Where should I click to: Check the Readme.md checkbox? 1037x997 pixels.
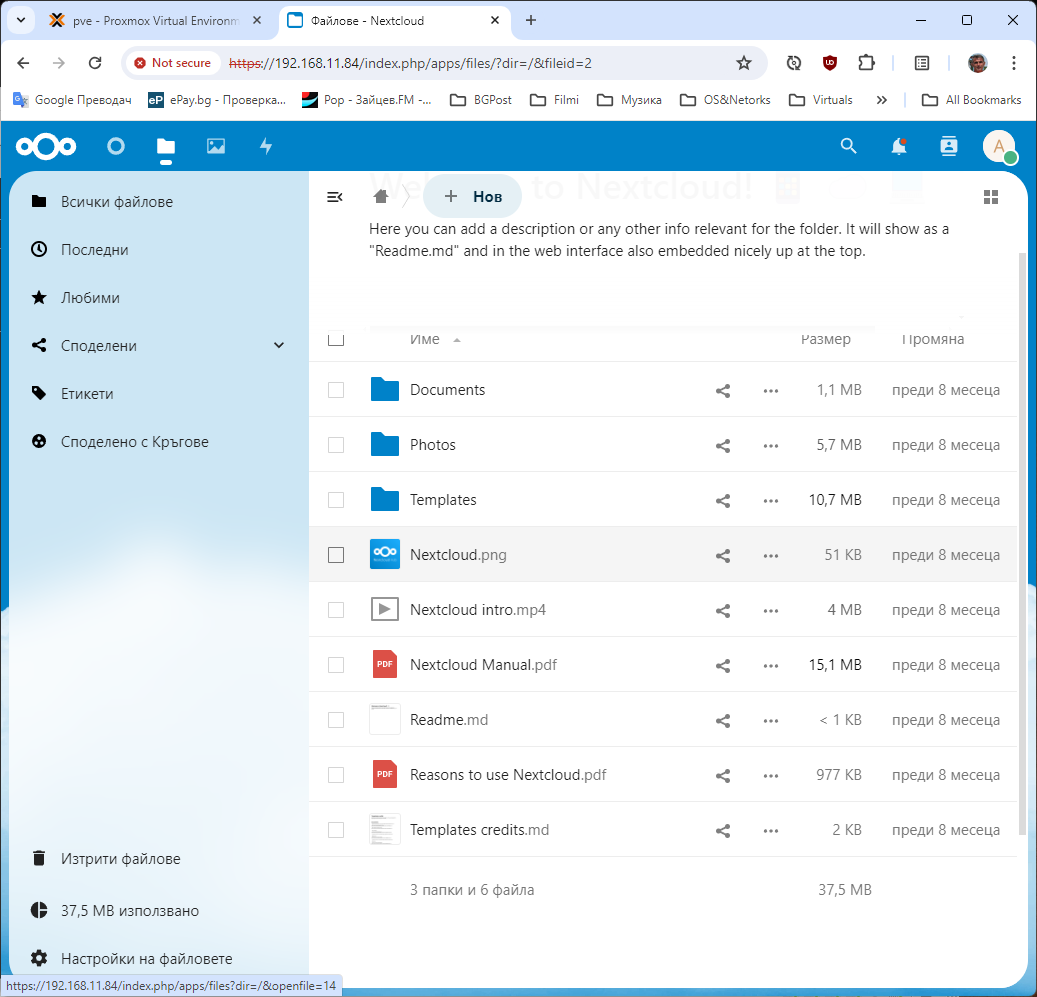click(x=336, y=719)
